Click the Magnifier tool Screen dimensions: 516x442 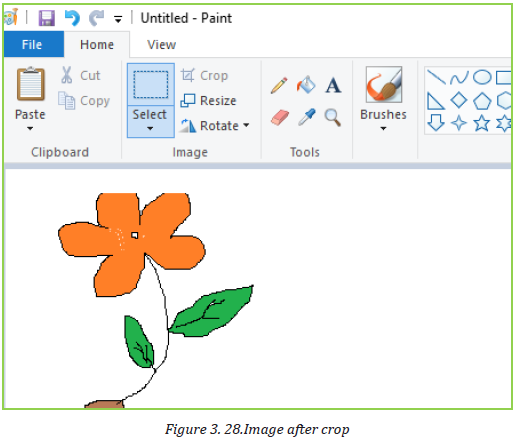(333, 118)
